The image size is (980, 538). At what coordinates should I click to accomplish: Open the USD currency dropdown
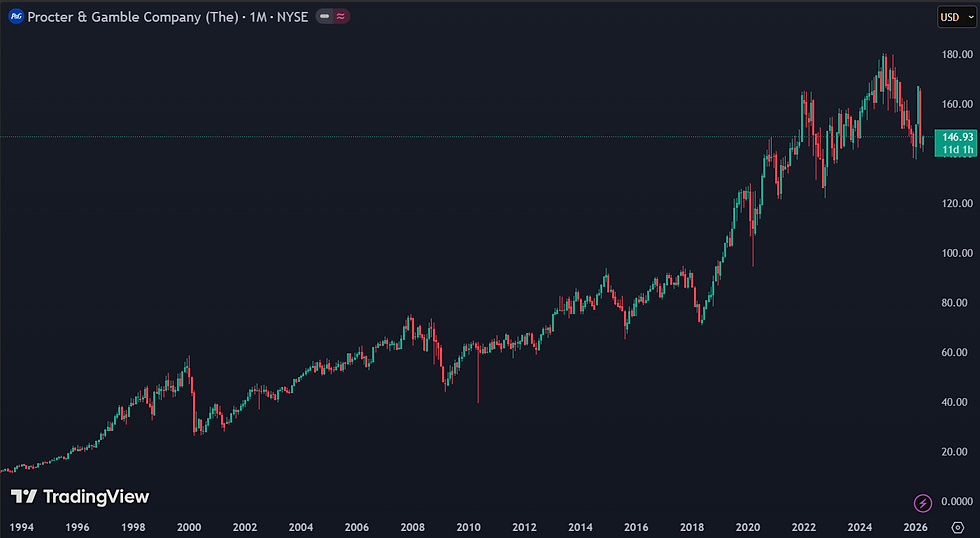pyautogui.click(x=957, y=17)
